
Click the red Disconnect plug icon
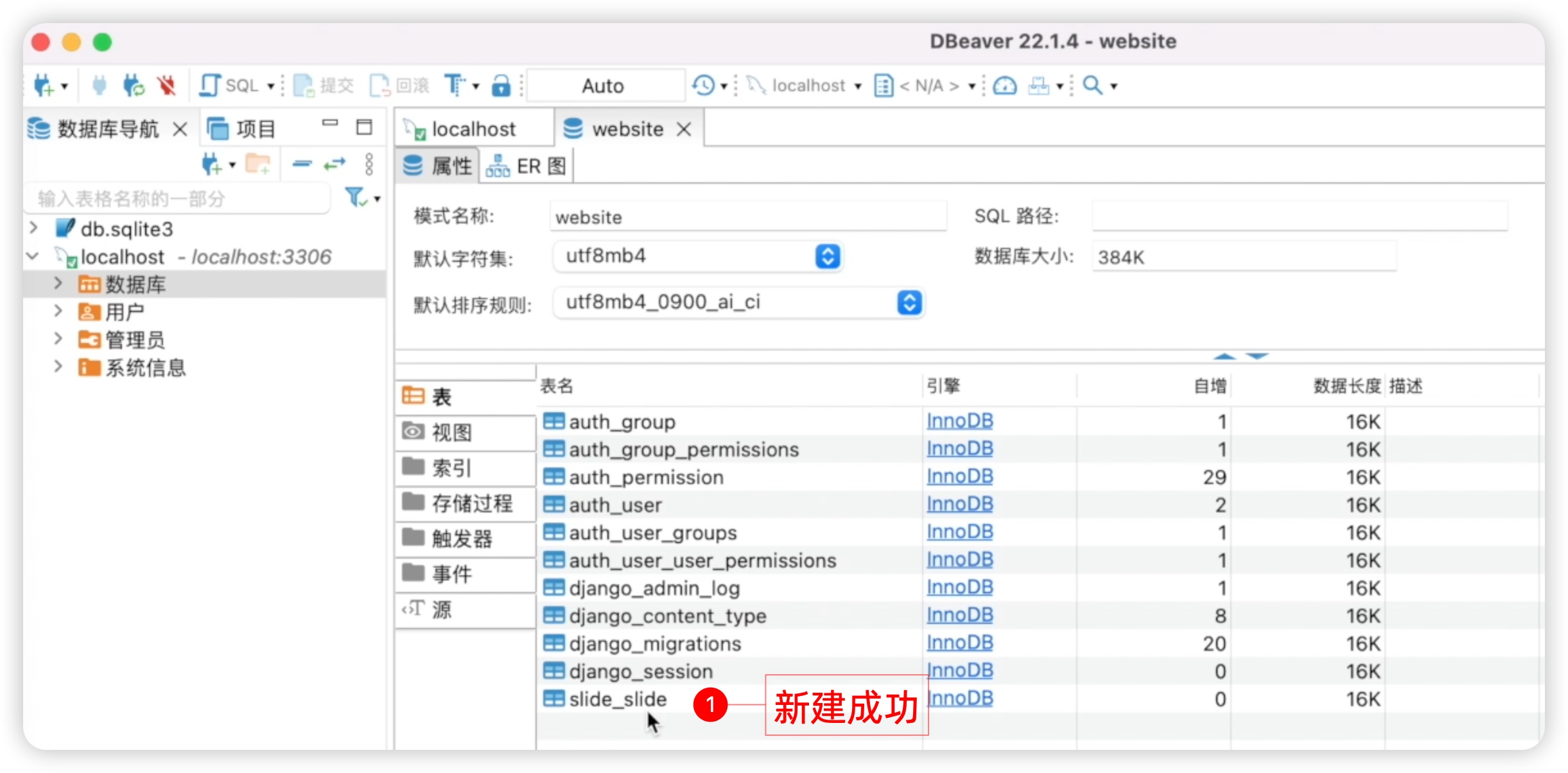167,85
